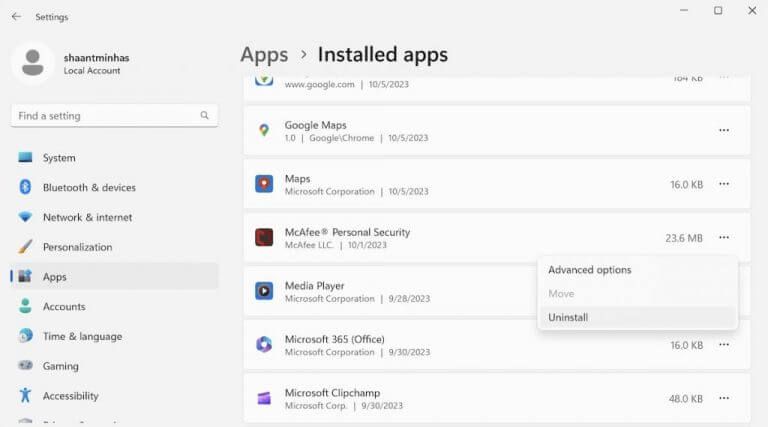Open the three-dot menu for Maps
768x427 pixels.
[x=724, y=184]
